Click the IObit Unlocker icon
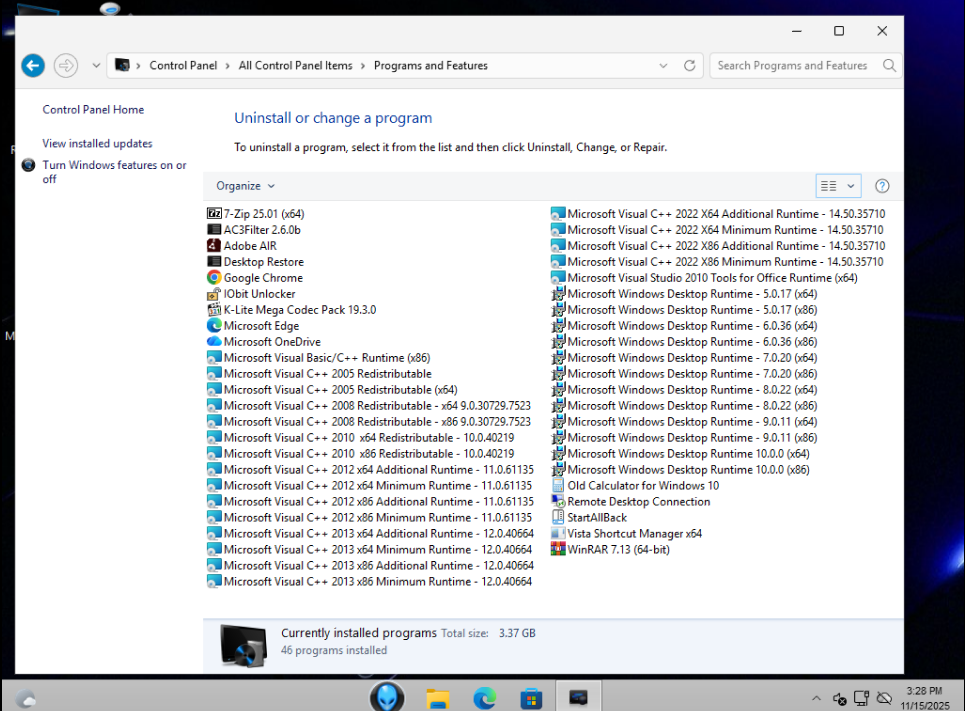The height and width of the screenshot is (711, 965). 214,294
